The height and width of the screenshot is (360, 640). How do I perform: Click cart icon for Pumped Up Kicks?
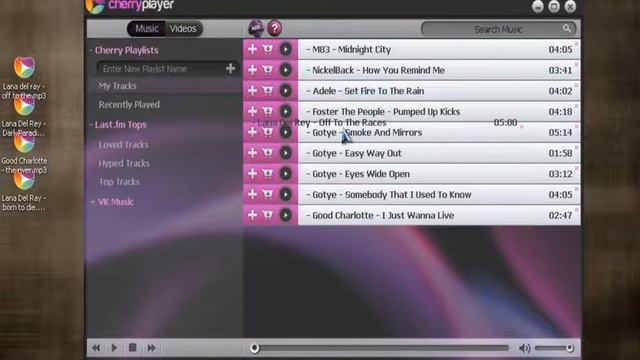[268, 111]
